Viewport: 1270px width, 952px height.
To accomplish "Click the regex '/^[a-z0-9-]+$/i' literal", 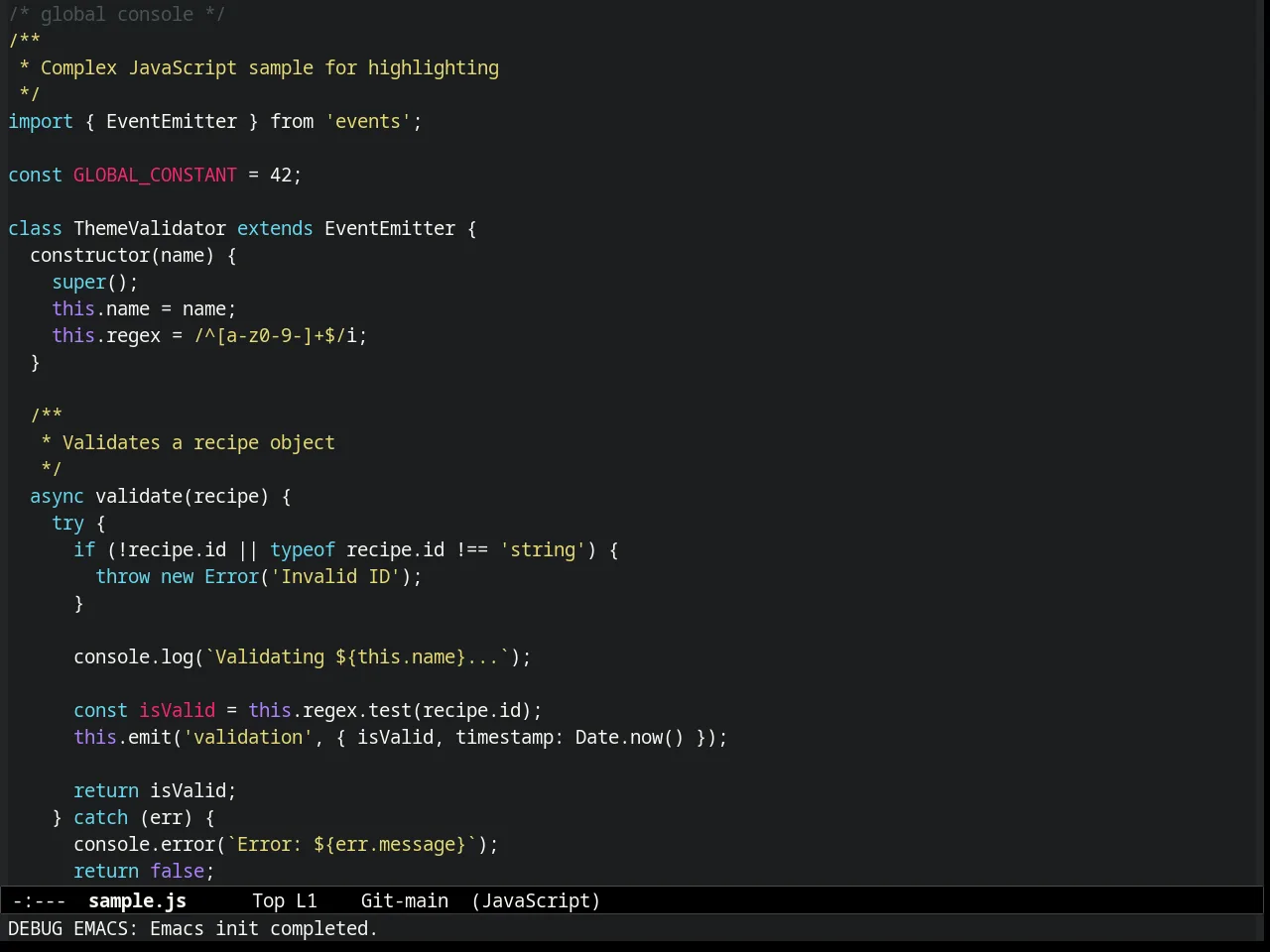I will [x=275, y=335].
